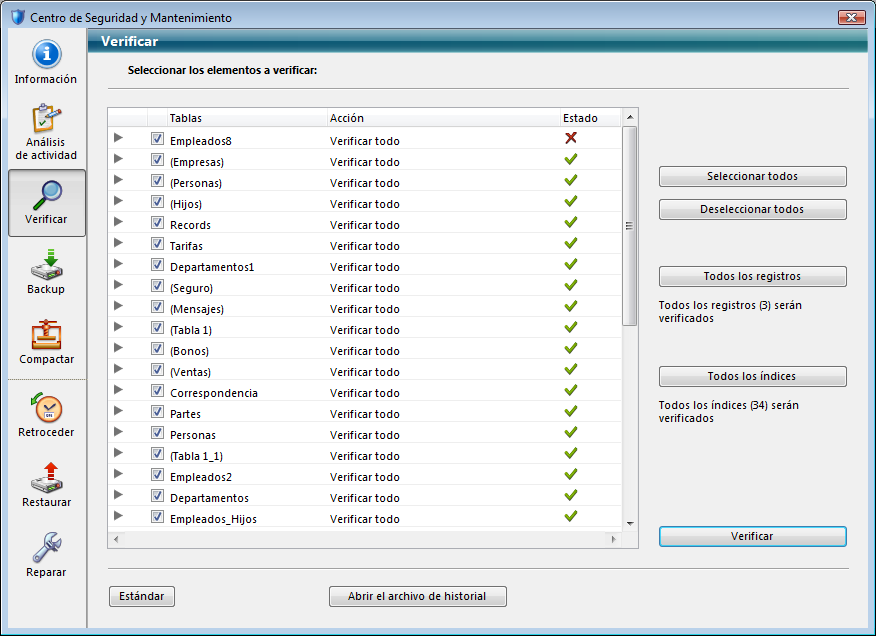Open the Compactar press icon
Viewport: 876px width, 636px height.
tap(46, 335)
